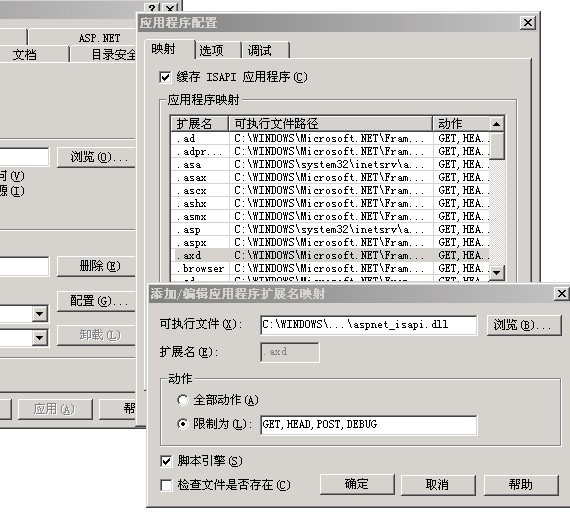Select the .aspx mapping row

click(x=330, y=243)
